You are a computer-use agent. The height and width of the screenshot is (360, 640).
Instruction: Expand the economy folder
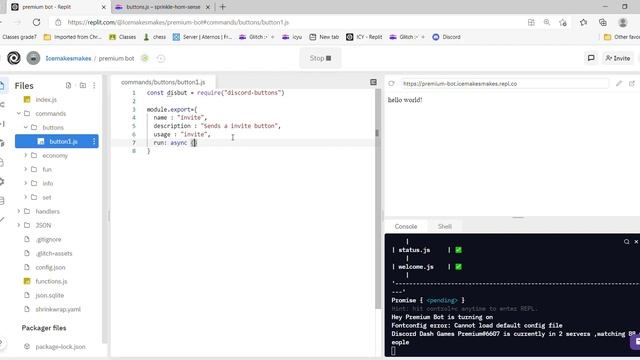[26, 156]
